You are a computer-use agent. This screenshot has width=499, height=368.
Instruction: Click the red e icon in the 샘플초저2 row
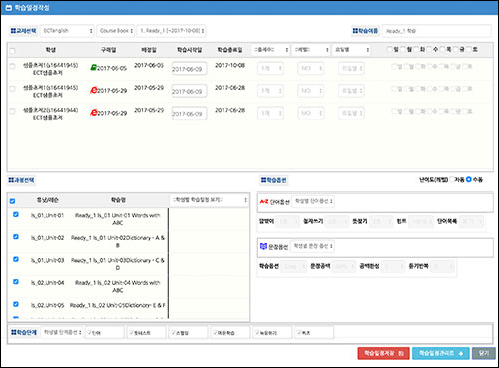pyautogui.click(x=94, y=113)
